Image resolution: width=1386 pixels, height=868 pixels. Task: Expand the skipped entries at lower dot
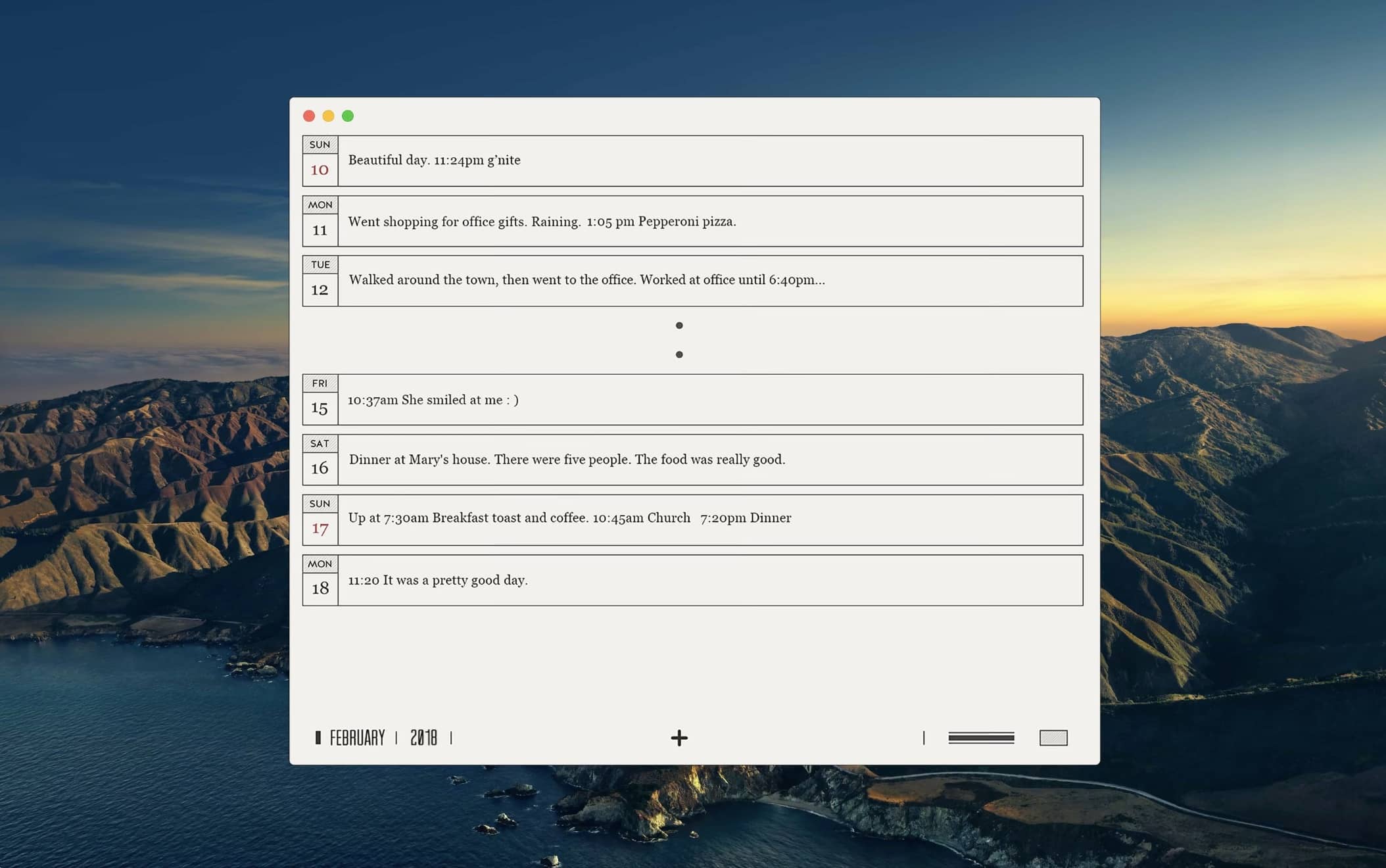[679, 354]
